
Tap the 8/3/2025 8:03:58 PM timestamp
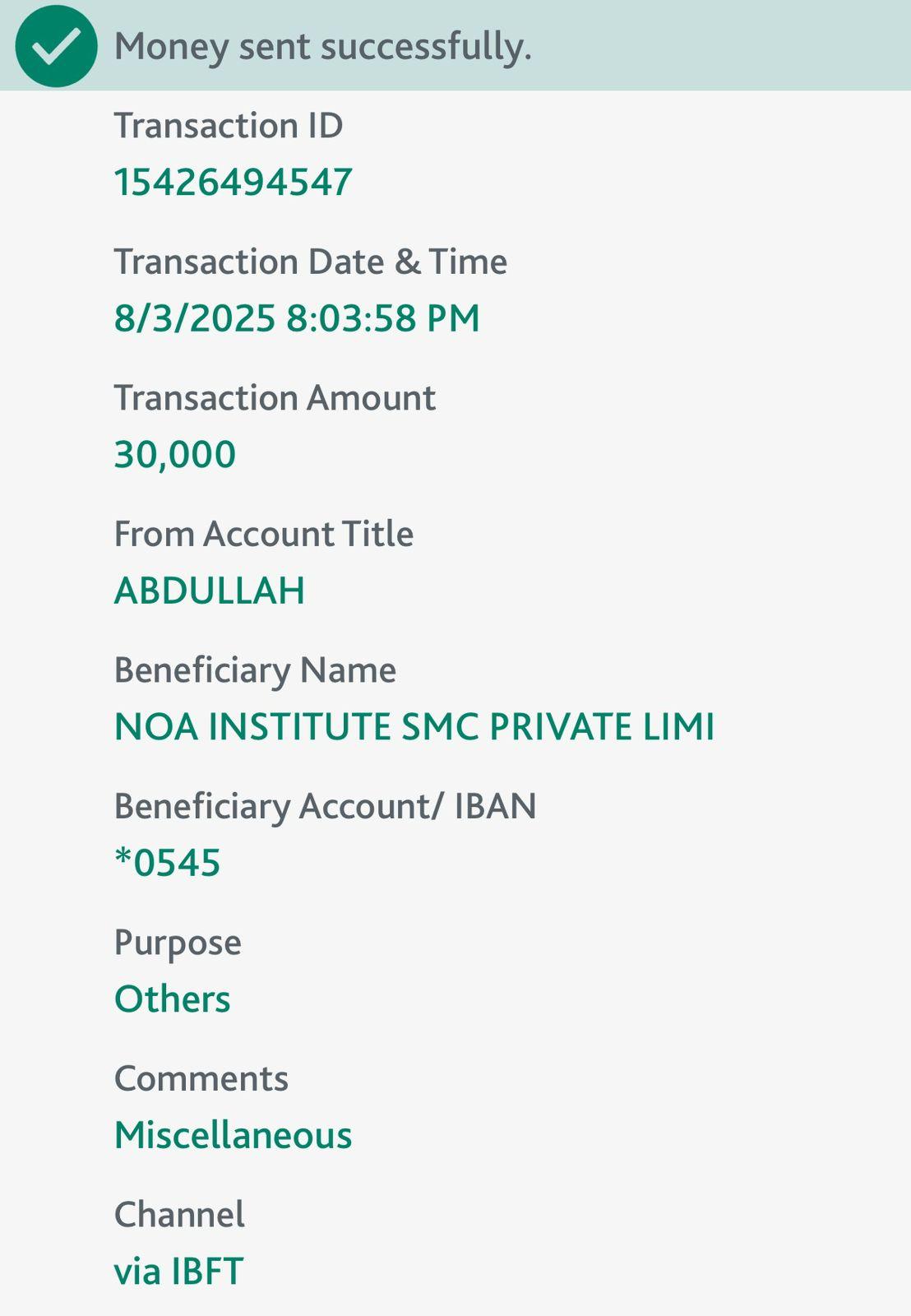pos(297,318)
